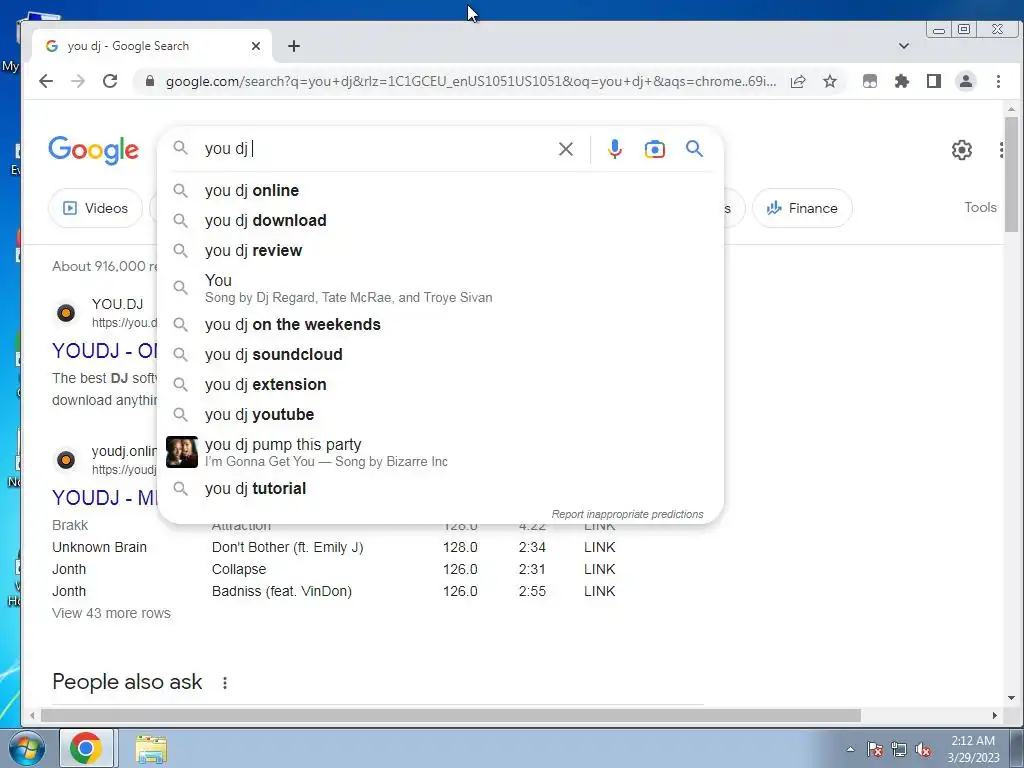Close the 'you dj - Google Search' tab
The image size is (1024, 768).
coord(256,46)
